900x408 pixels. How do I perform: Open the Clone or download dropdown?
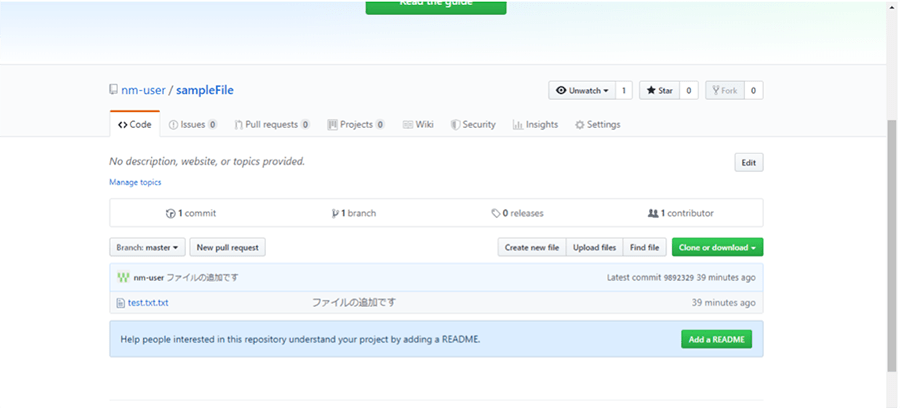(717, 247)
